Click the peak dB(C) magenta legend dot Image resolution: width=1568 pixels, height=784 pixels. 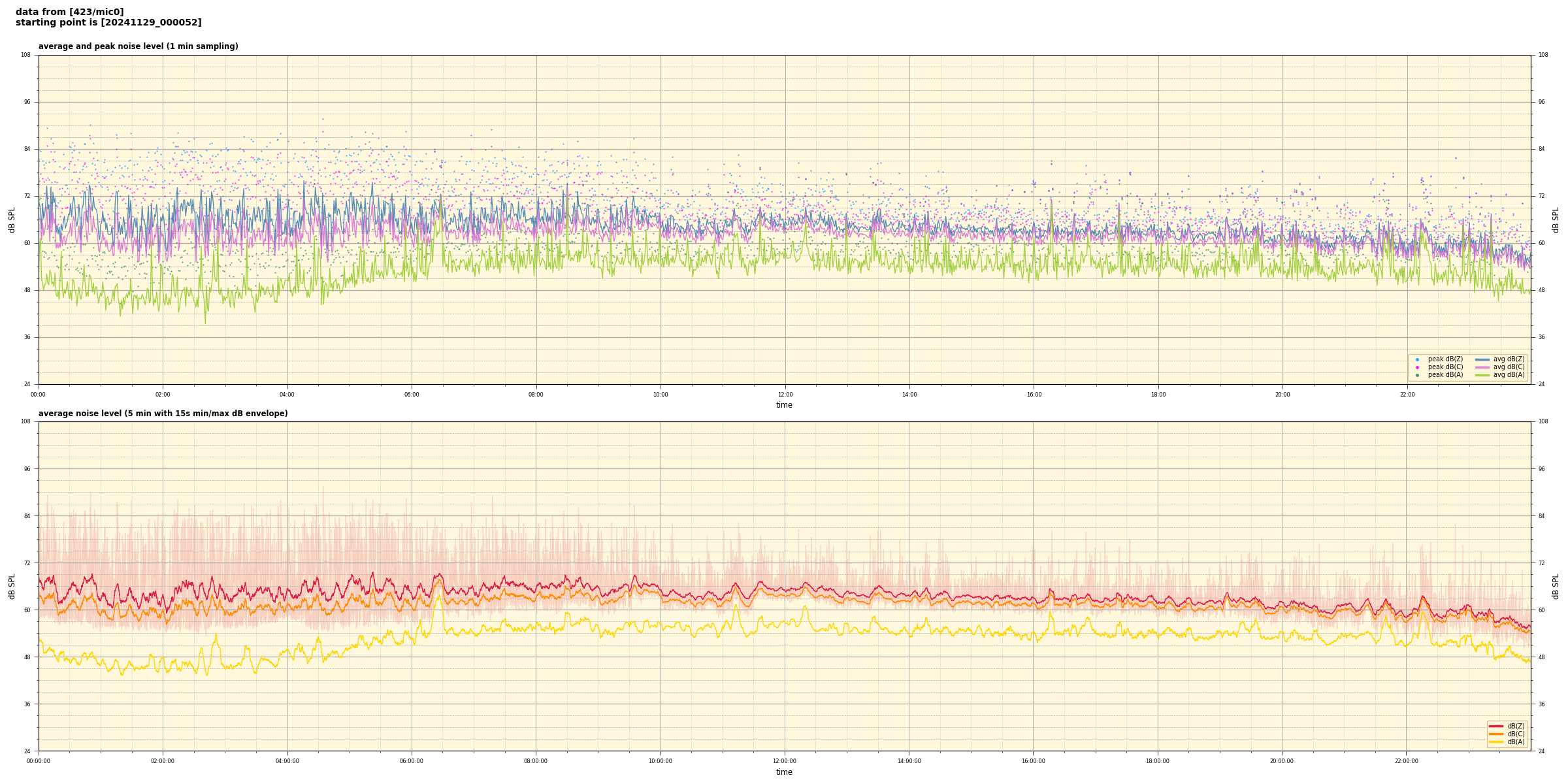click(x=1417, y=367)
